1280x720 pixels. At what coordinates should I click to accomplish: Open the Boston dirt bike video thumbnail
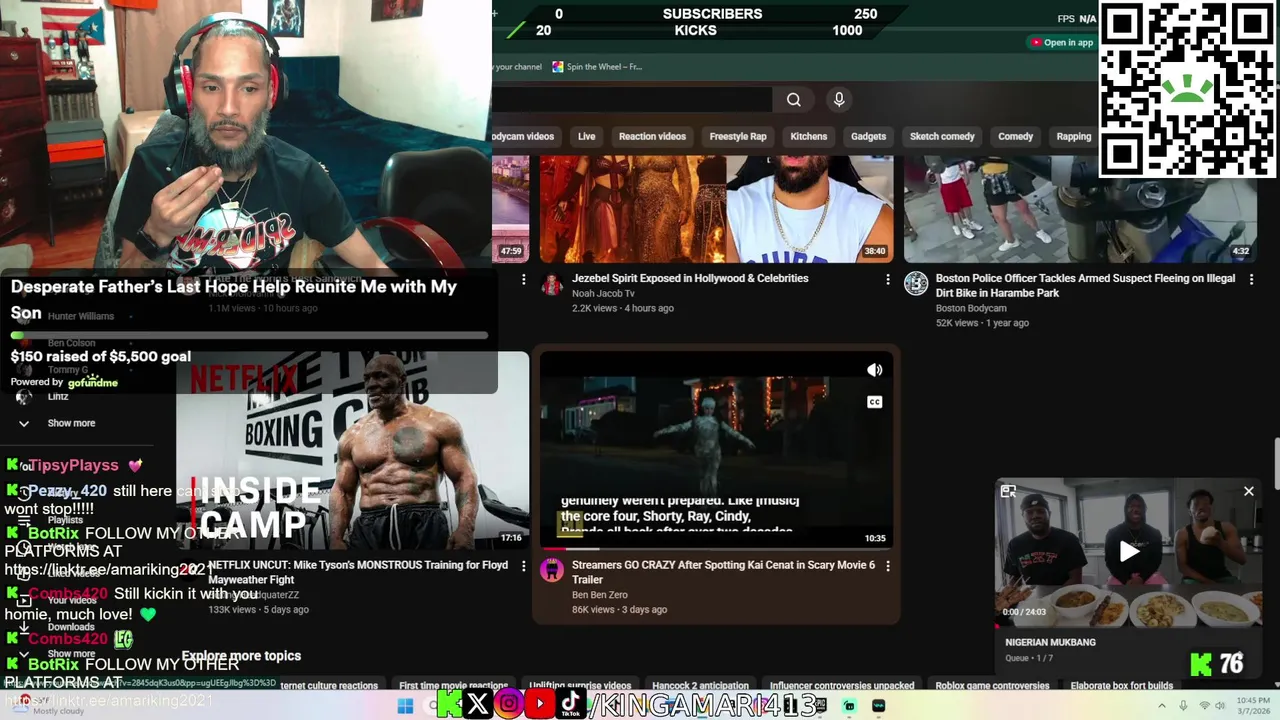click(x=1080, y=209)
